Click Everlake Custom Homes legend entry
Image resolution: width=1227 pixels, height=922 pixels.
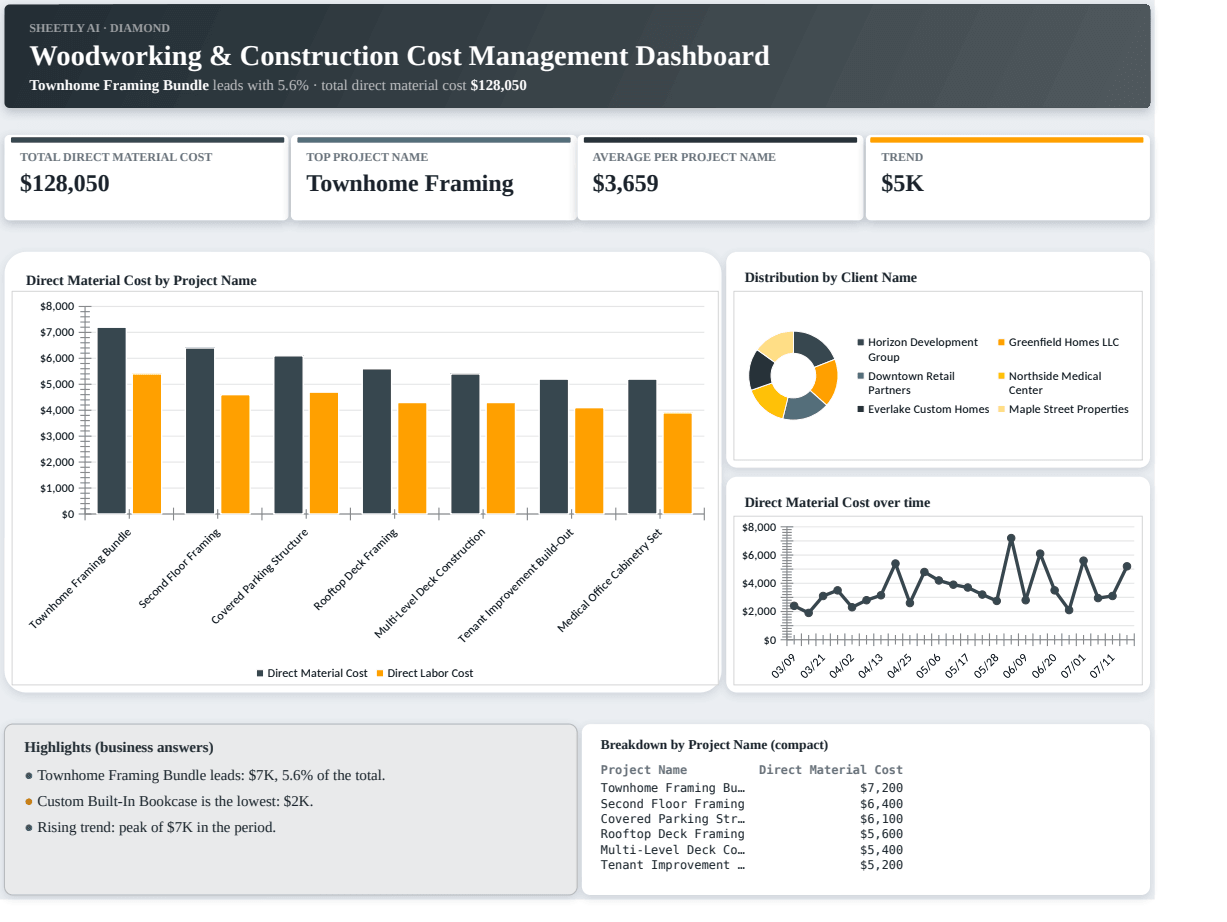pos(923,409)
